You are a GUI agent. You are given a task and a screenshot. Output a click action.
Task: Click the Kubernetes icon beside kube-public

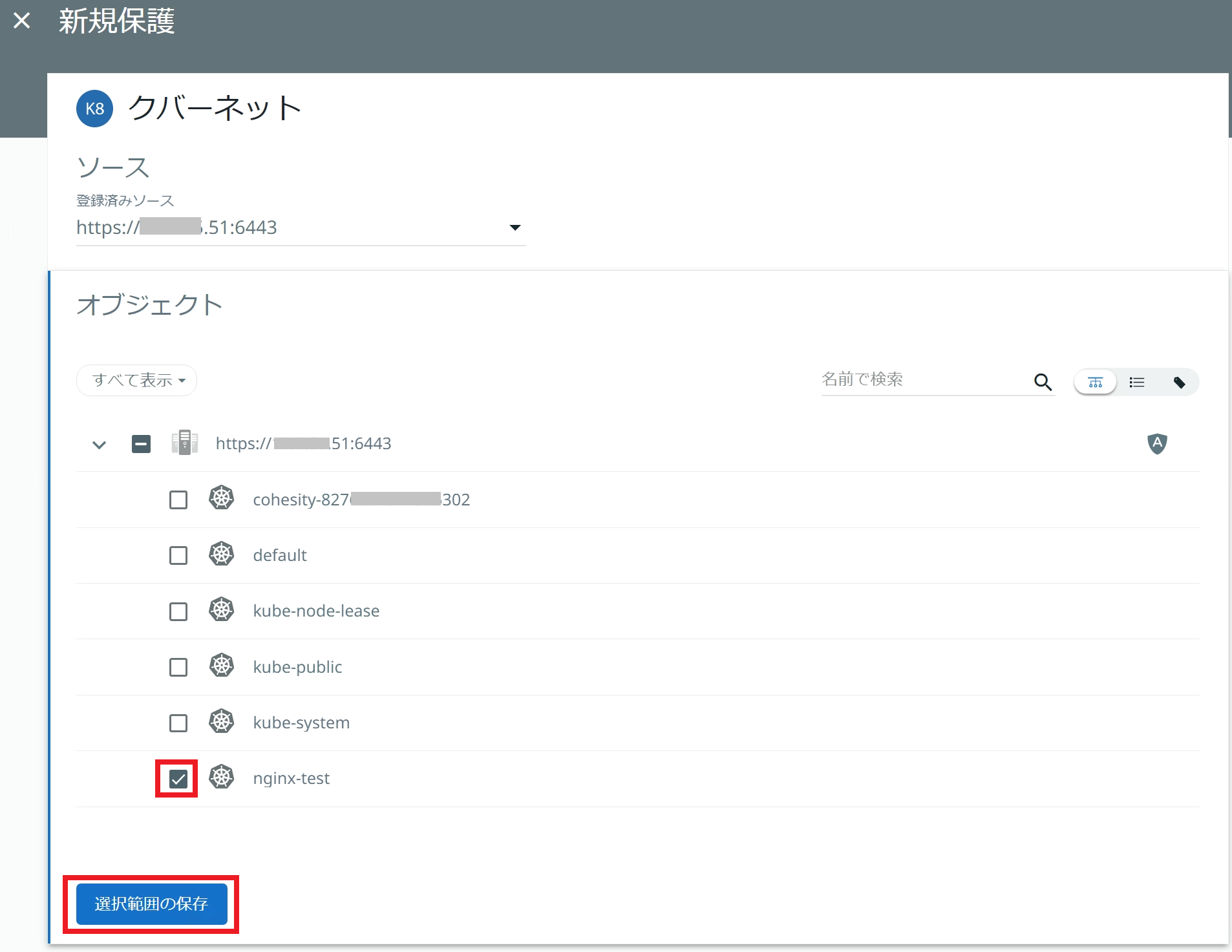(x=222, y=665)
